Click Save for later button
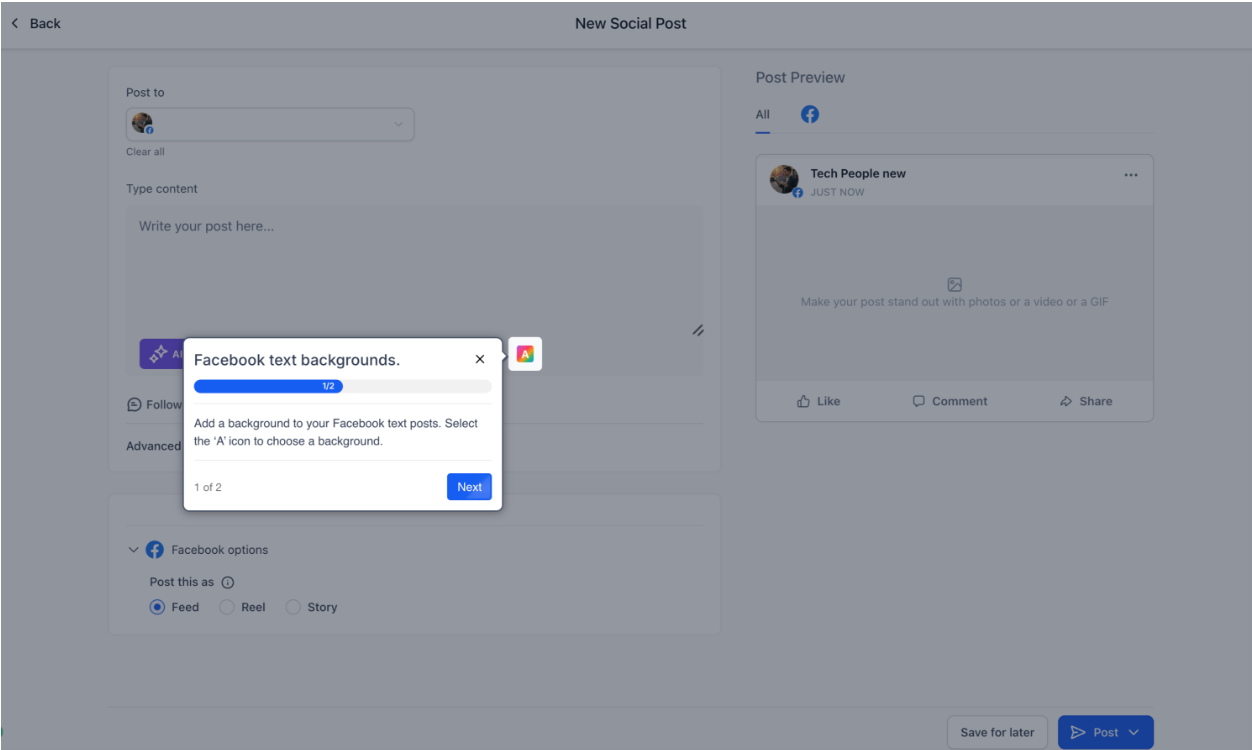The image size is (1252, 750). [x=997, y=732]
